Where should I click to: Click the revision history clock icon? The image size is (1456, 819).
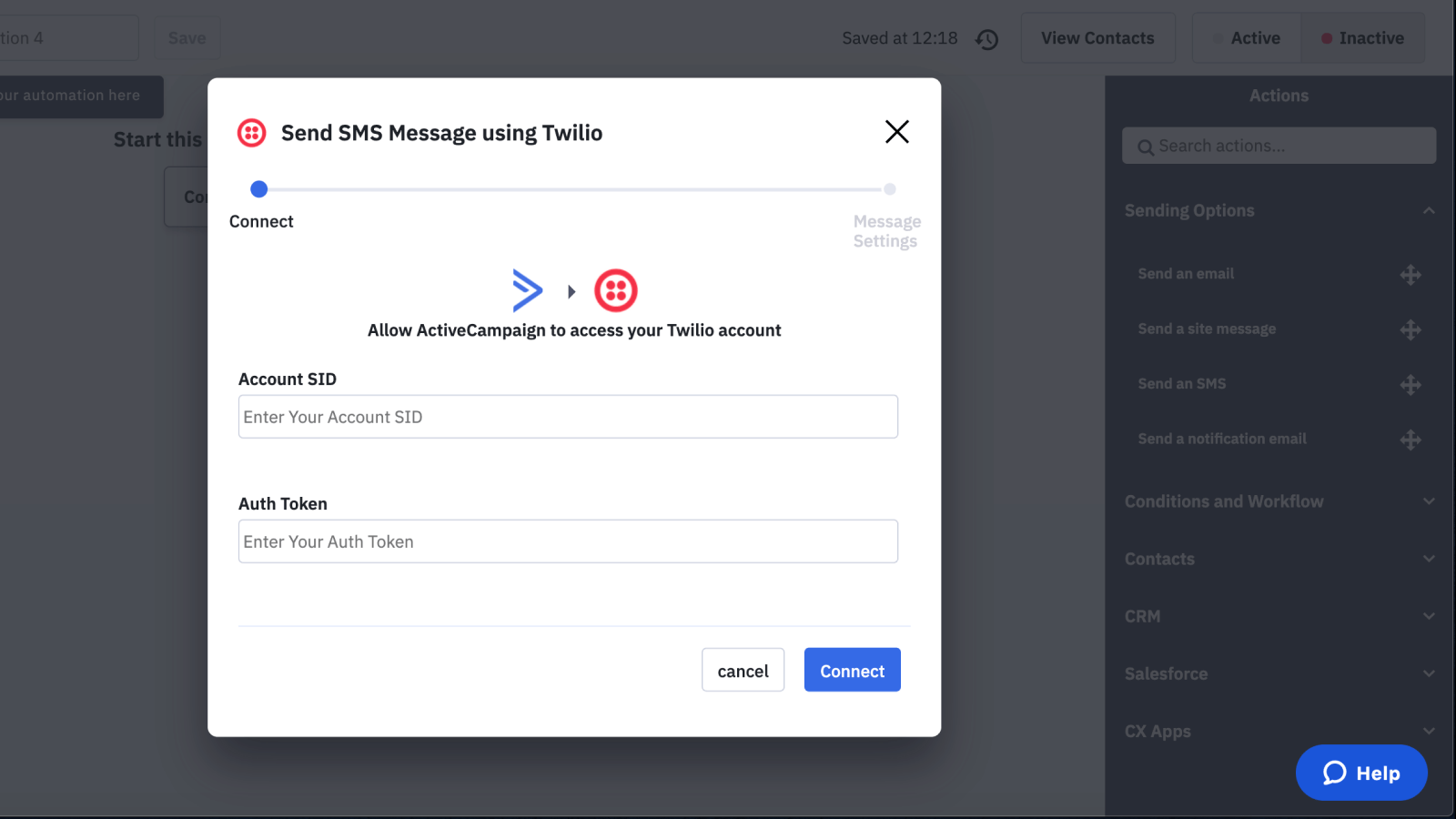click(987, 39)
